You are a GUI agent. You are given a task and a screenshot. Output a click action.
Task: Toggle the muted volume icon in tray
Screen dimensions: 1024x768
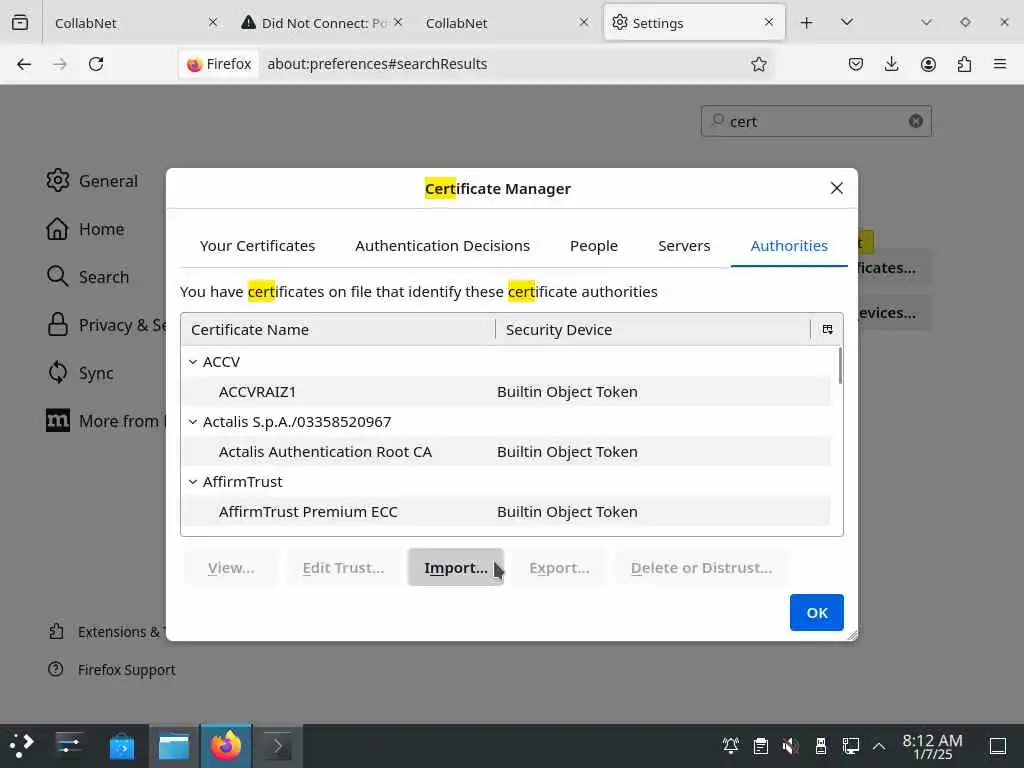[x=790, y=745]
